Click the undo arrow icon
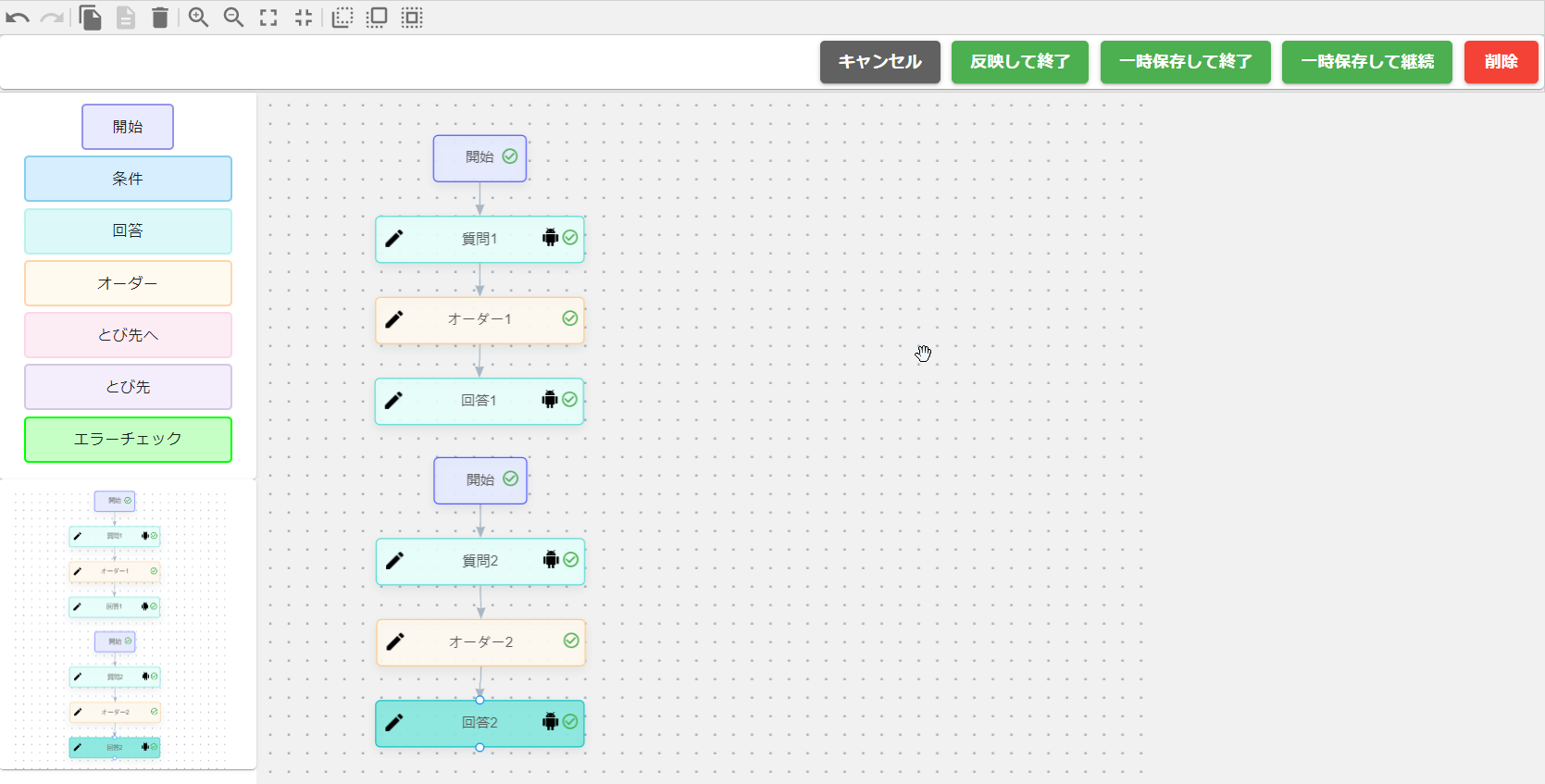 (x=18, y=18)
